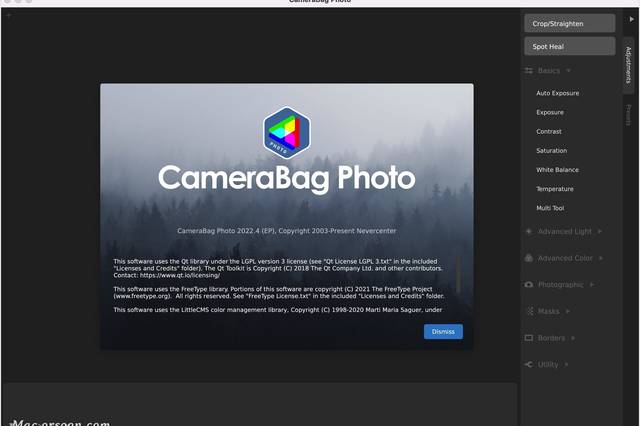
Task: Select the Spot Heal tool
Action: (x=569, y=47)
